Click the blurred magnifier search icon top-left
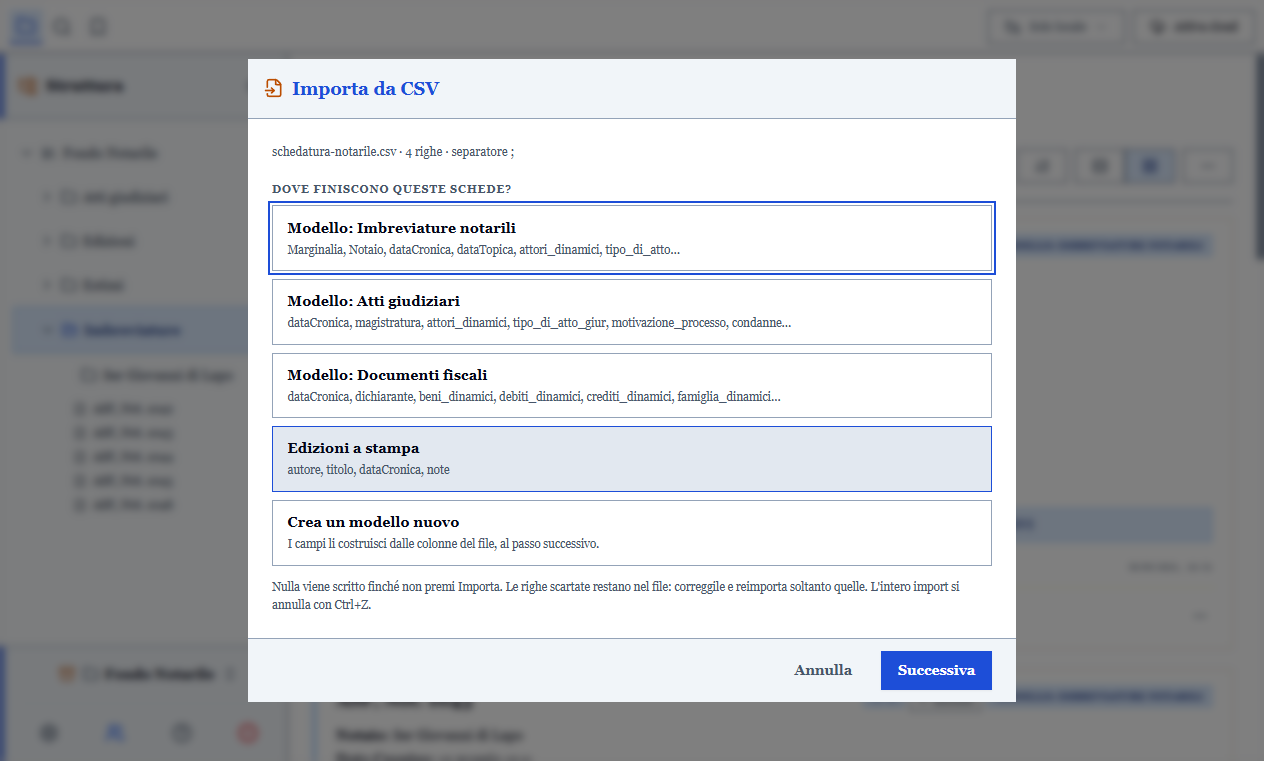Viewport: 1264px width, 761px height. pyautogui.click(x=62, y=27)
